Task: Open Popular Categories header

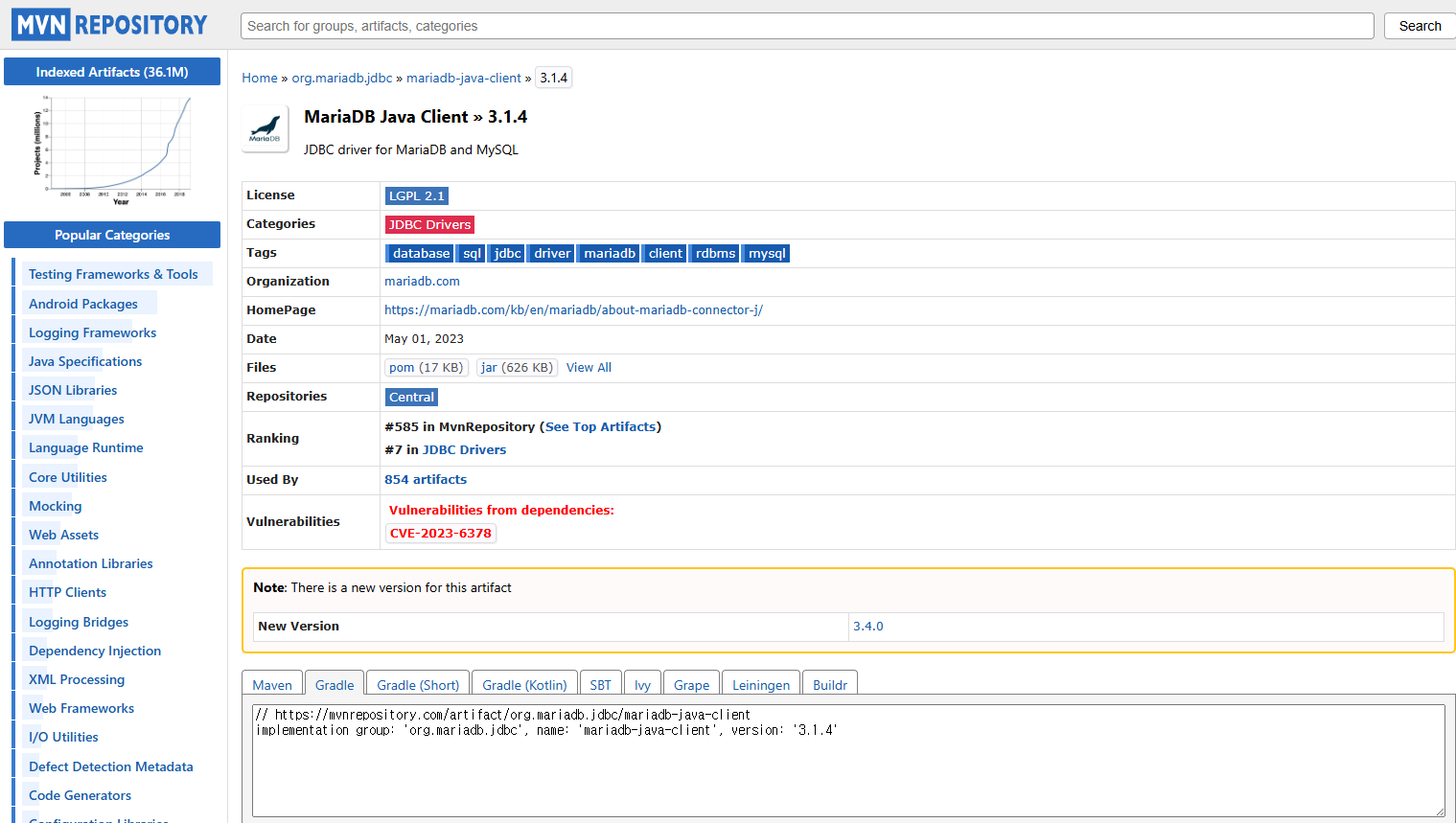Action: (112, 235)
